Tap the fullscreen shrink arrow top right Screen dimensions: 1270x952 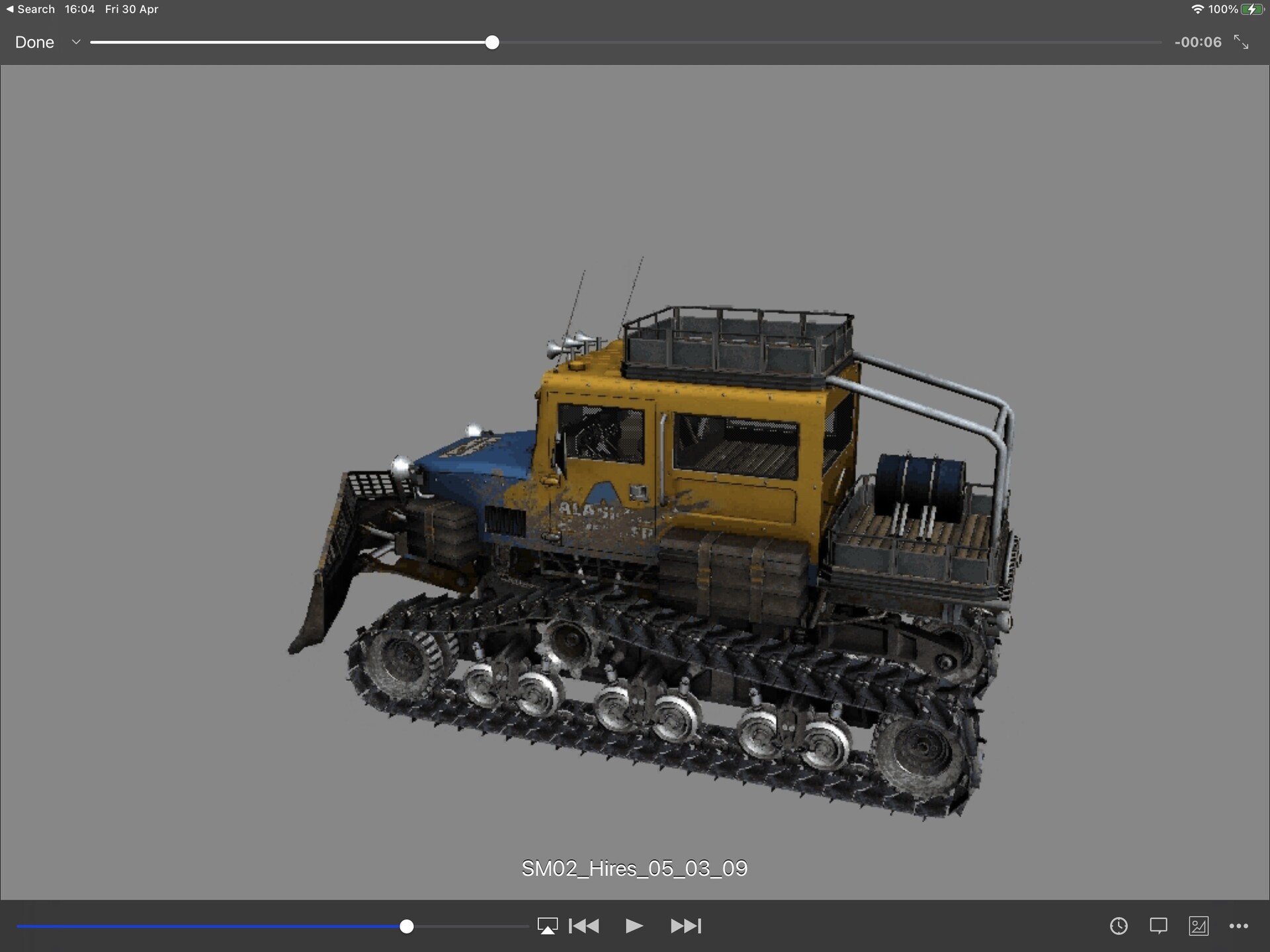coord(1242,42)
